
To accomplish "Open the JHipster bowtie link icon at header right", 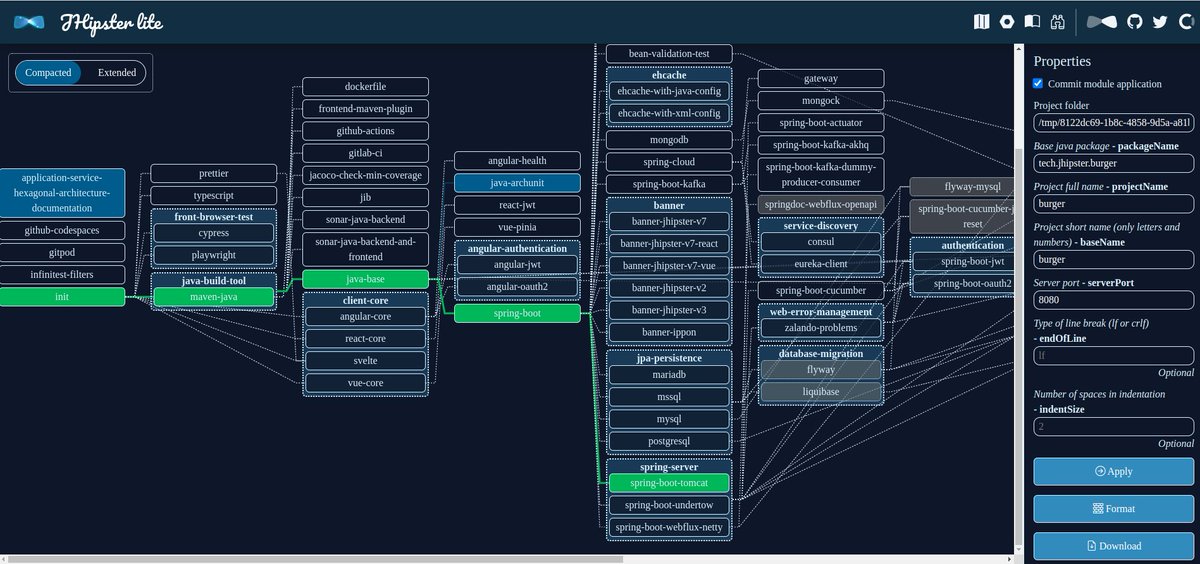I will click(1102, 21).
